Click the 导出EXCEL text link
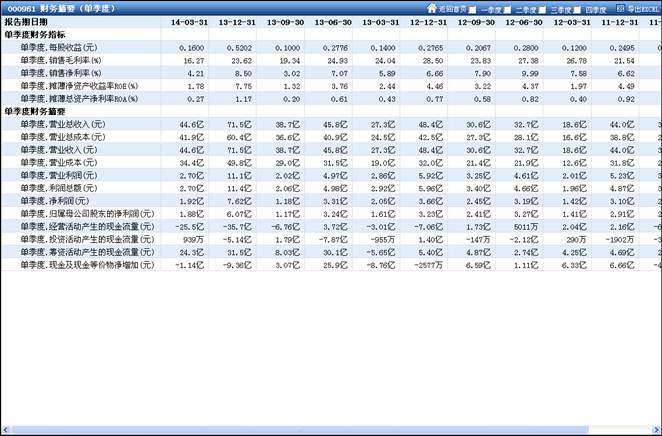 point(641,8)
